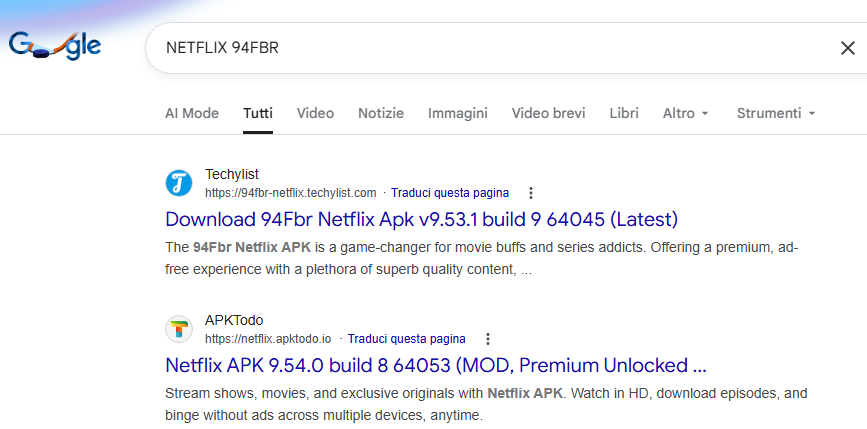This screenshot has height=429, width=867.
Task: Expand the Altro dropdown menu
Action: click(686, 113)
